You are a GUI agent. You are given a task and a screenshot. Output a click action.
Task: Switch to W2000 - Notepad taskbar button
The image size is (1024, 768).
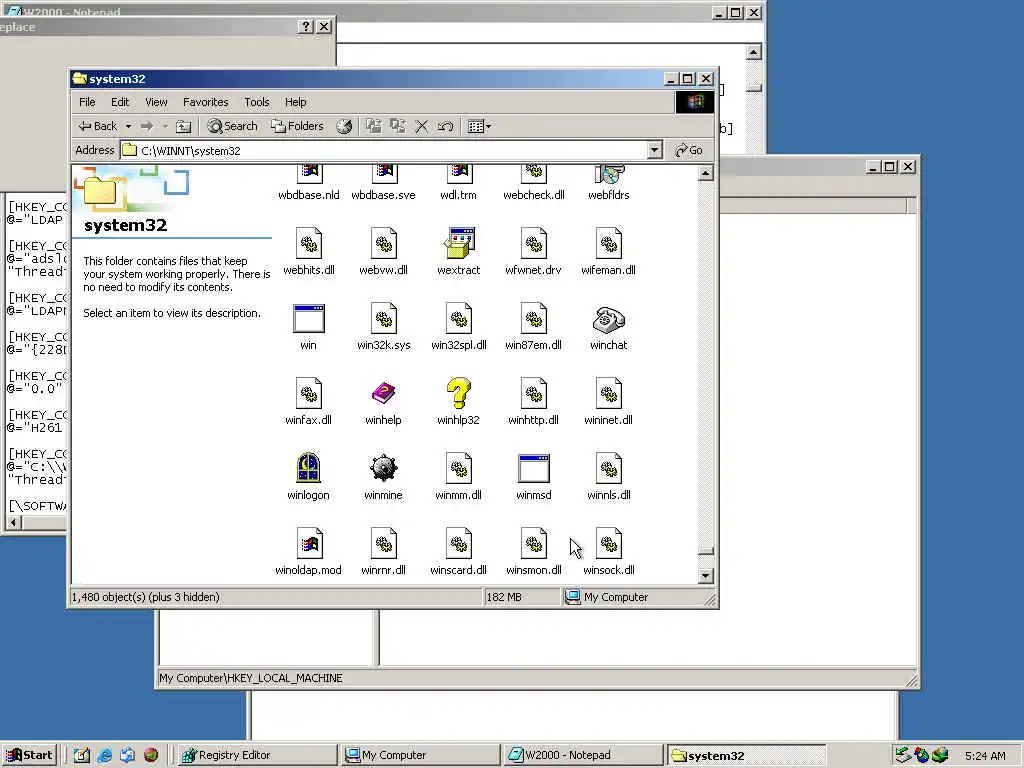[583, 755]
